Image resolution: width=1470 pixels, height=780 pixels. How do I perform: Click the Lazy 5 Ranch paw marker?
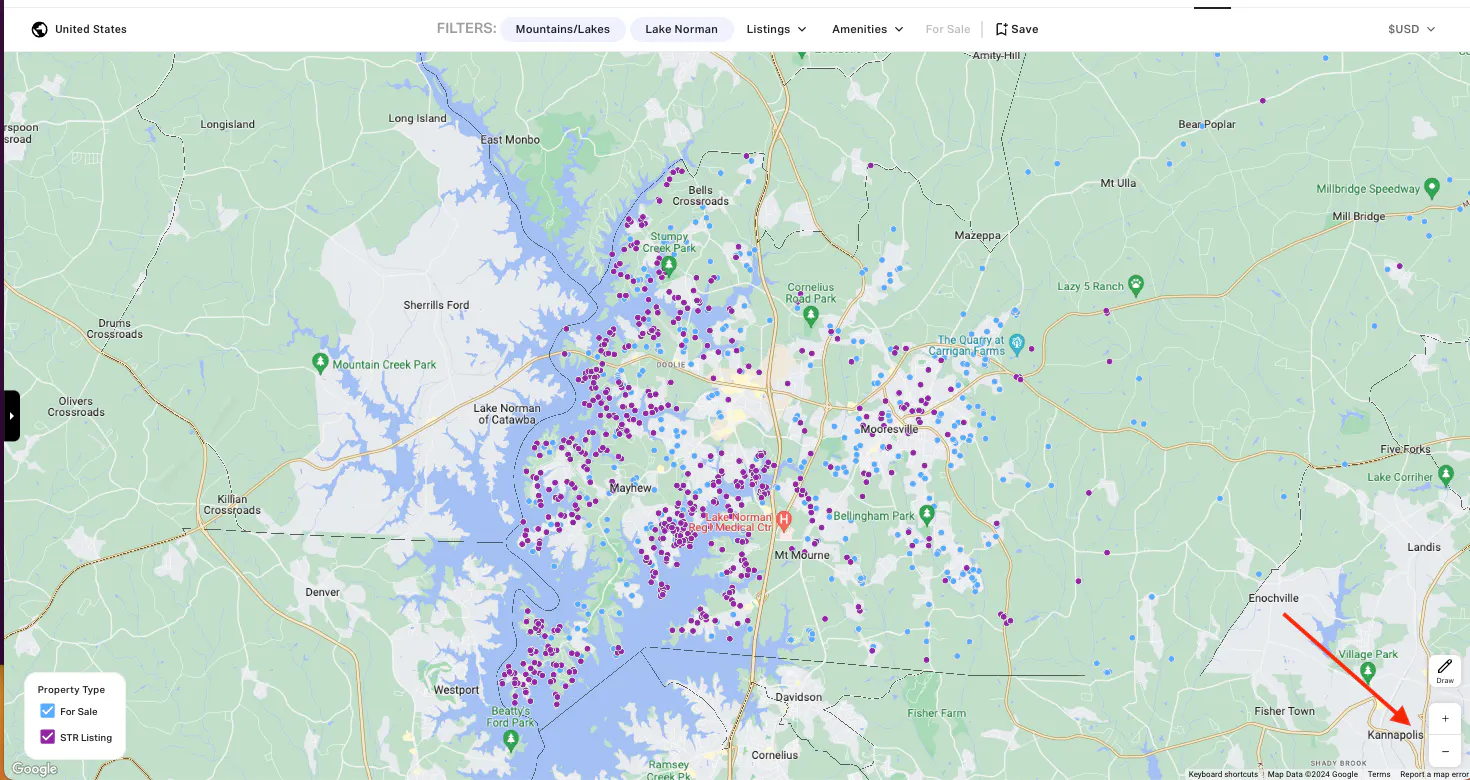click(x=1137, y=285)
